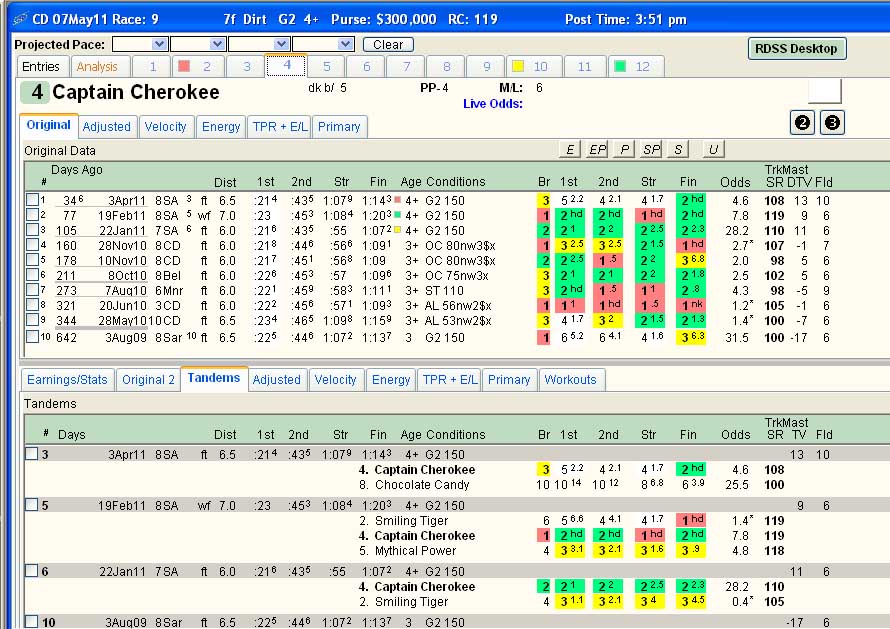The height and width of the screenshot is (629, 890).
Task: Click the Live Odds label
Action: tap(493, 104)
